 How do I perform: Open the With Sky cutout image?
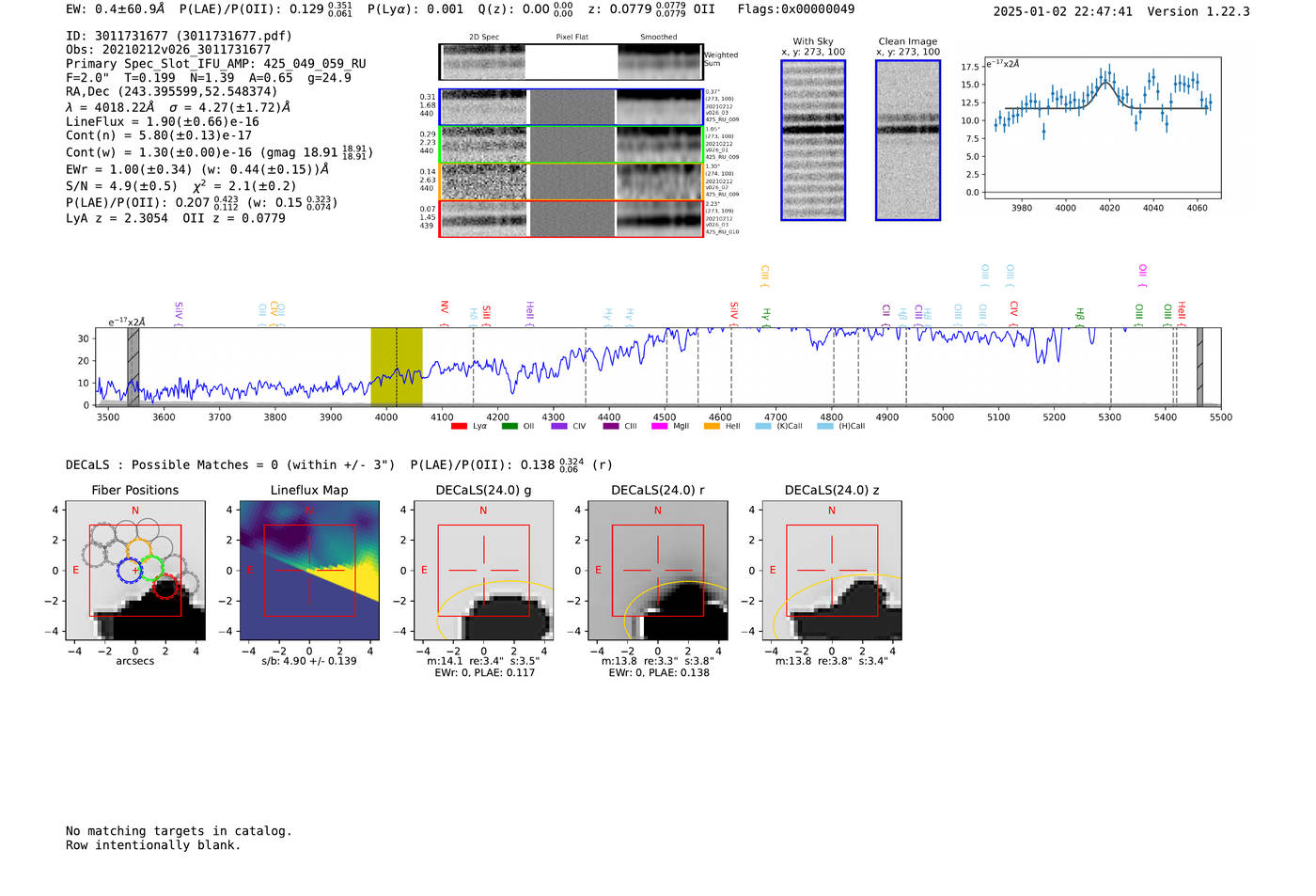pos(813,140)
